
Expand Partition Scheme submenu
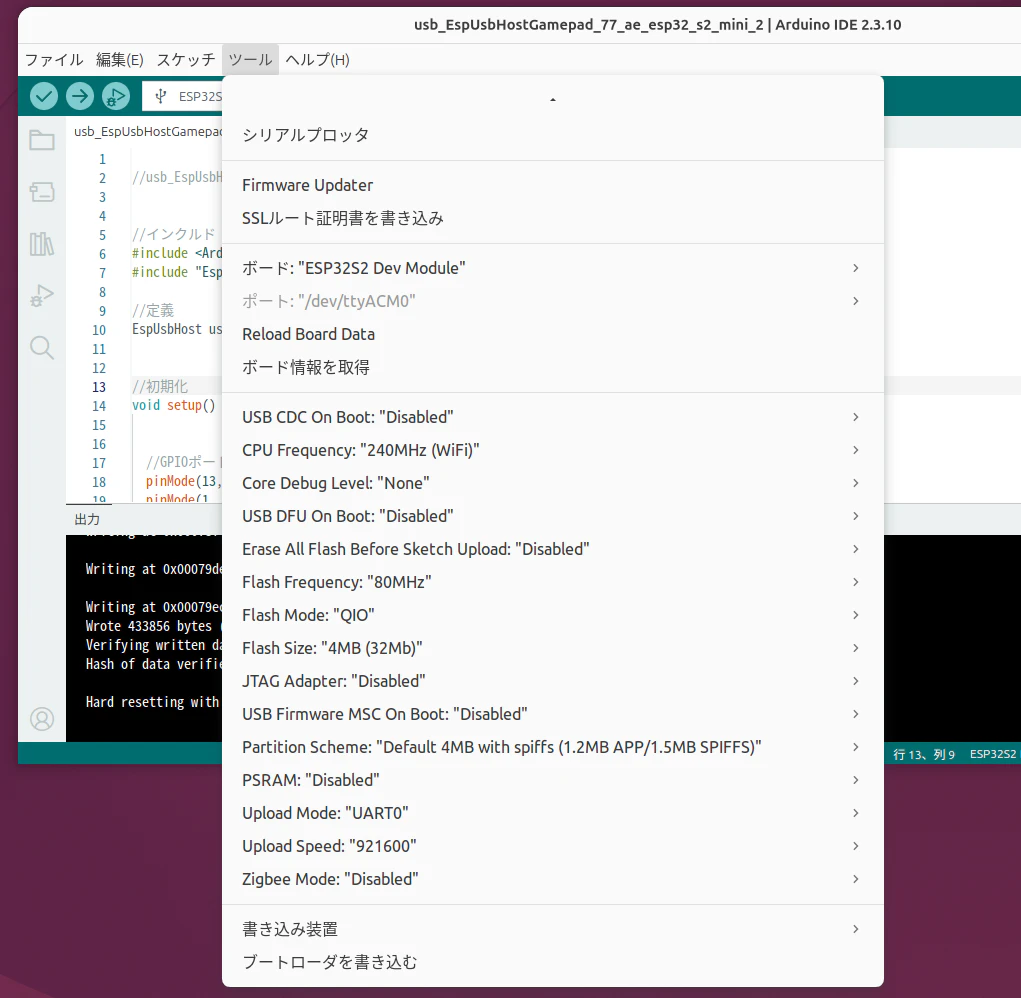[x=552, y=747]
